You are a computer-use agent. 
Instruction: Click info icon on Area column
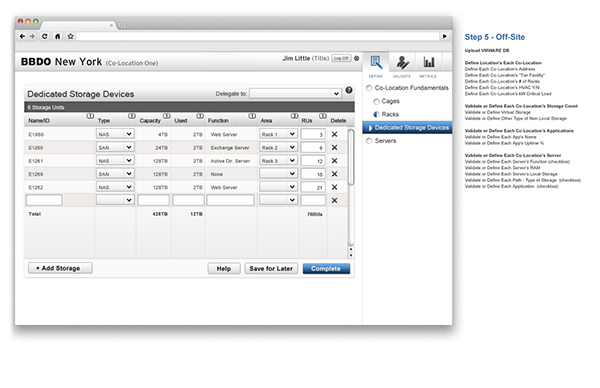pyautogui.click(x=294, y=116)
